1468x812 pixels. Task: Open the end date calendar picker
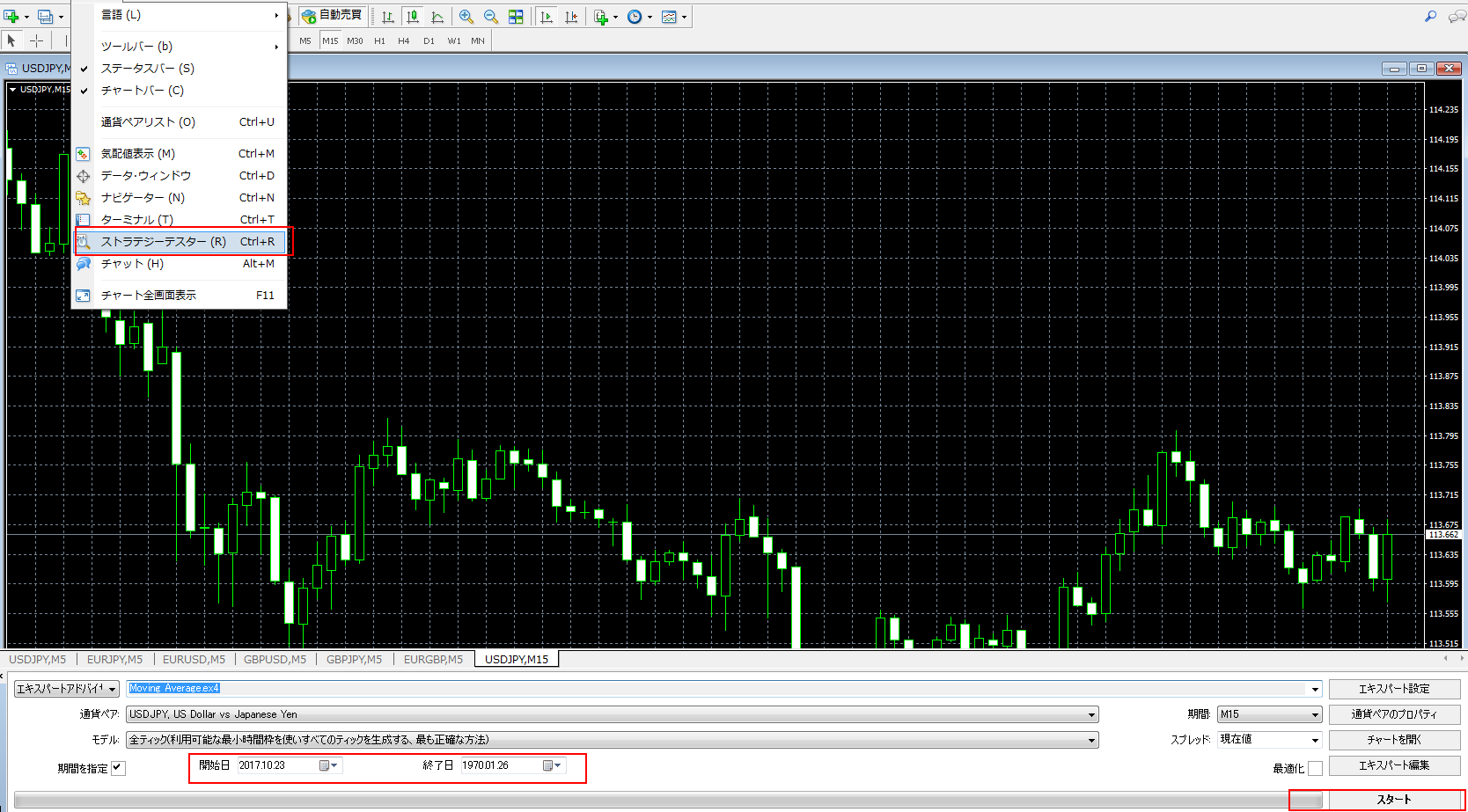click(x=552, y=765)
